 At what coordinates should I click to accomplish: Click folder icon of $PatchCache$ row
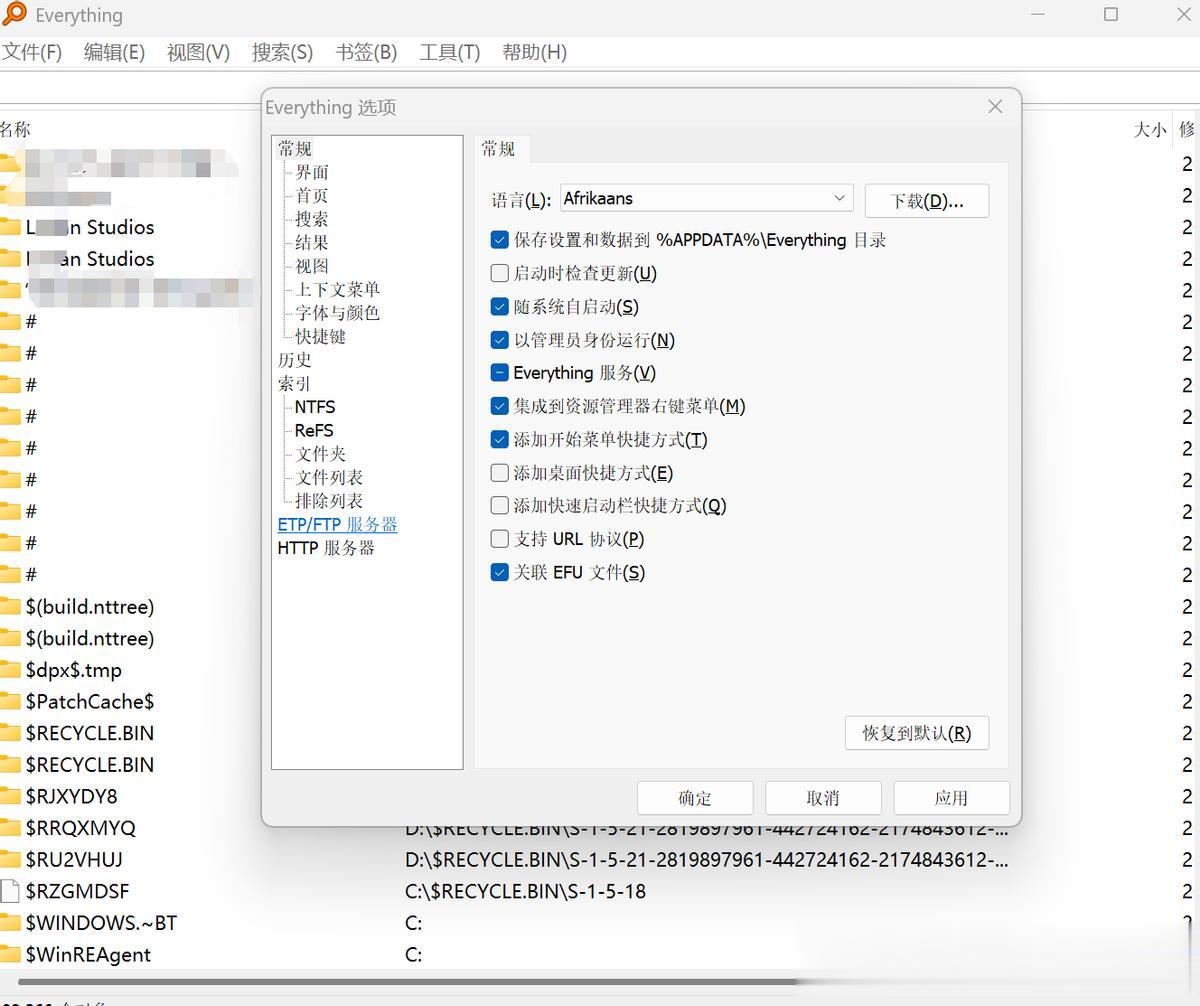9,702
